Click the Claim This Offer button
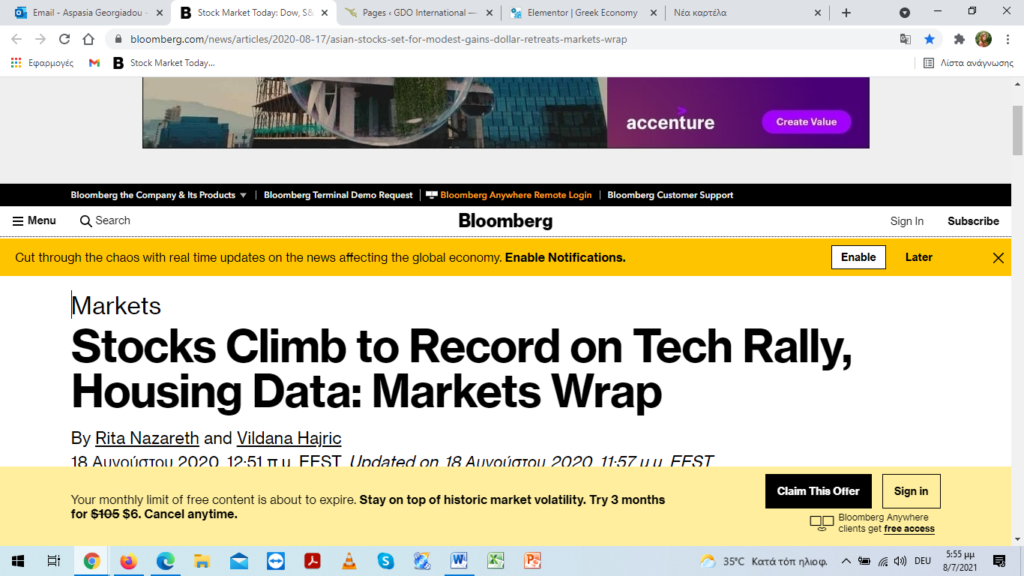Image resolution: width=1024 pixels, height=576 pixels. (818, 491)
